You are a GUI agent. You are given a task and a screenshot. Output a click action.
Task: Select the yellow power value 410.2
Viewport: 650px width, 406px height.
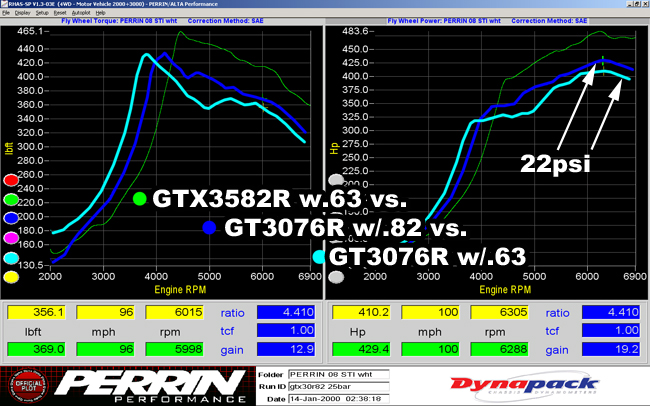point(361,312)
